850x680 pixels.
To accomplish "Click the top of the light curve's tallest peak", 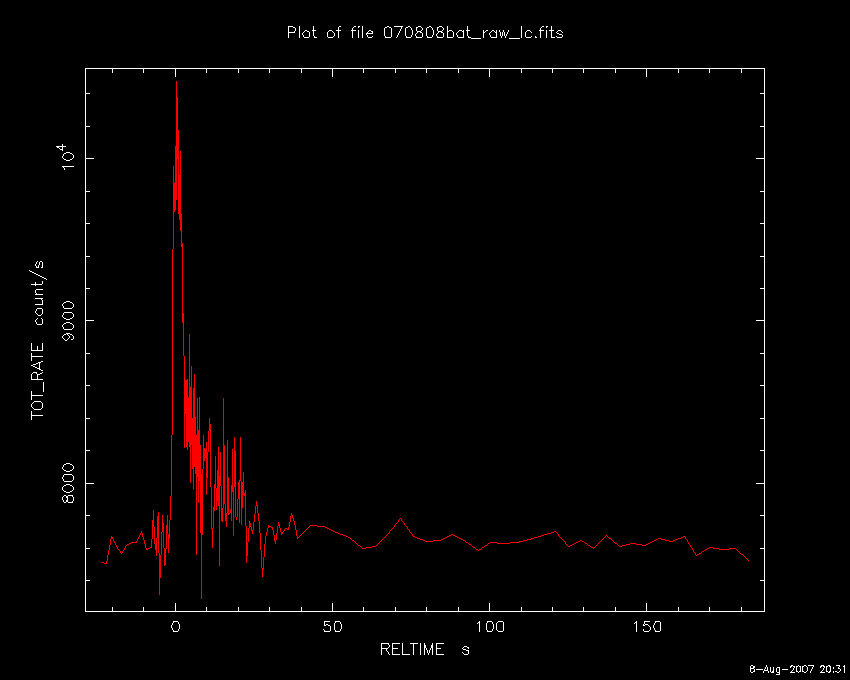I will [176, 81].
